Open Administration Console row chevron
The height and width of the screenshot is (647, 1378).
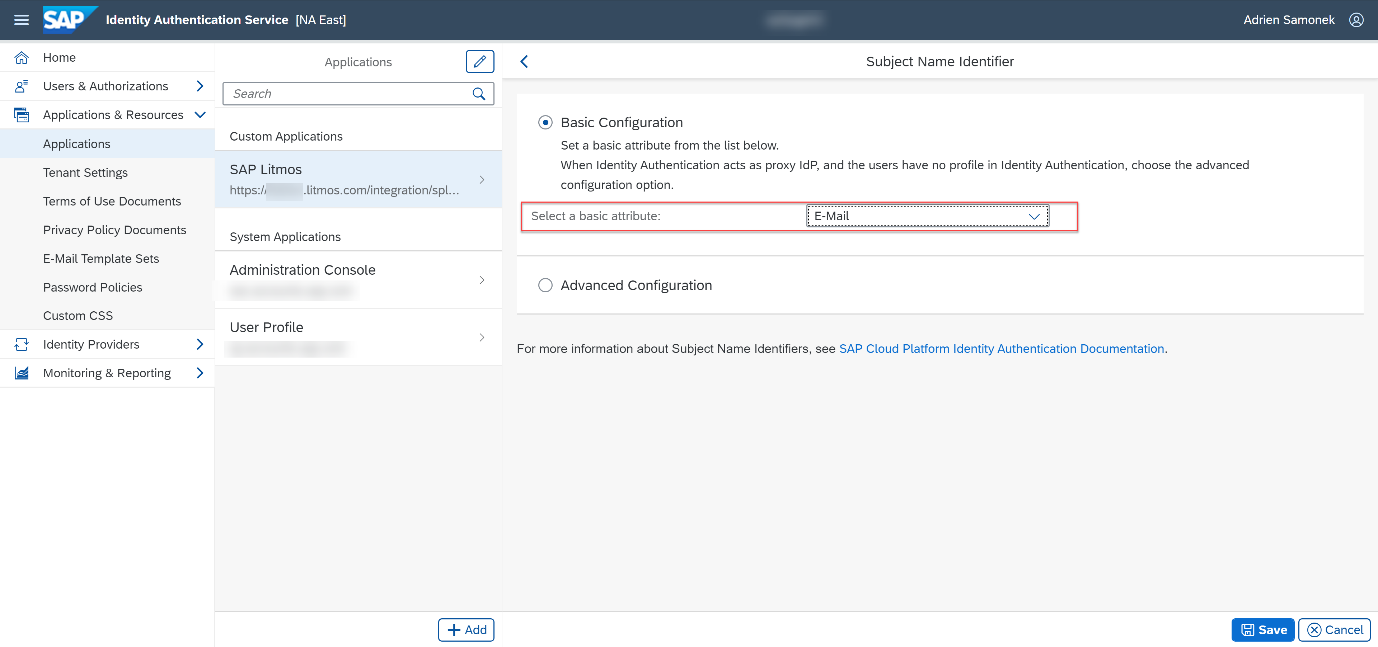point(482,280)
